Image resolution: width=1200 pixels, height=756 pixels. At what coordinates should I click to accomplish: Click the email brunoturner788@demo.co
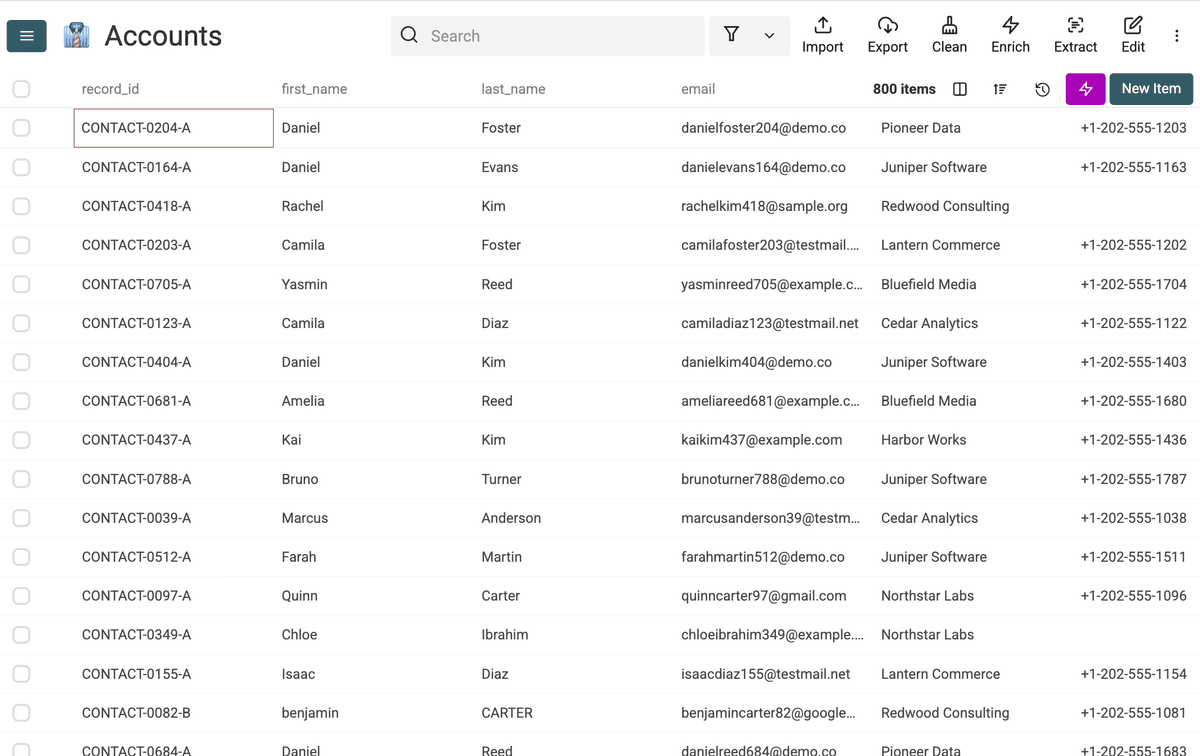(763, 479)
